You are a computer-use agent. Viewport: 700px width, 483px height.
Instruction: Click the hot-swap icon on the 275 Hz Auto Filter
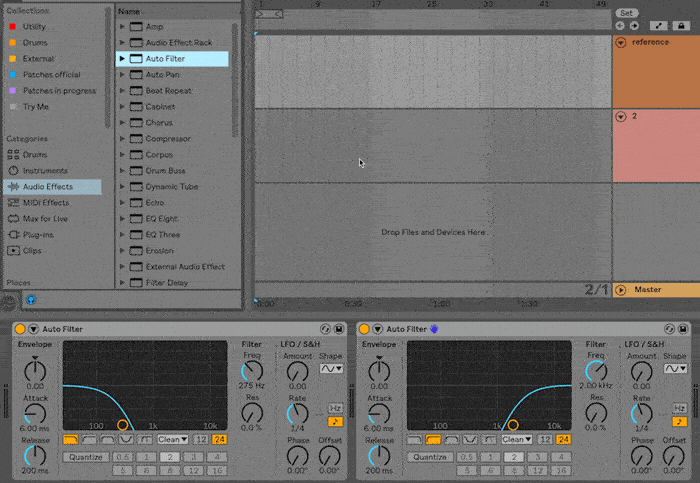[325, 329]
